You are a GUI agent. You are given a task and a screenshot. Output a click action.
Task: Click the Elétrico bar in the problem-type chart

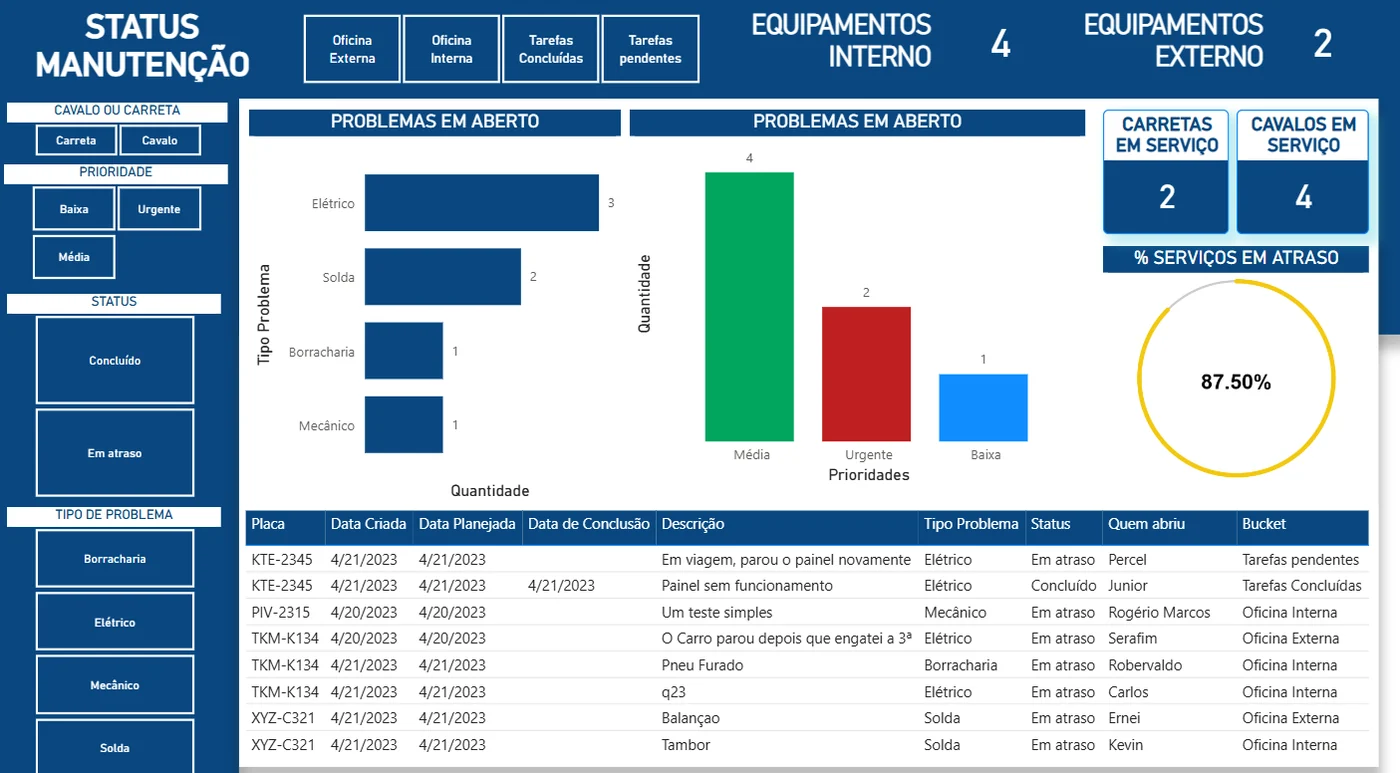pos(481,203)
